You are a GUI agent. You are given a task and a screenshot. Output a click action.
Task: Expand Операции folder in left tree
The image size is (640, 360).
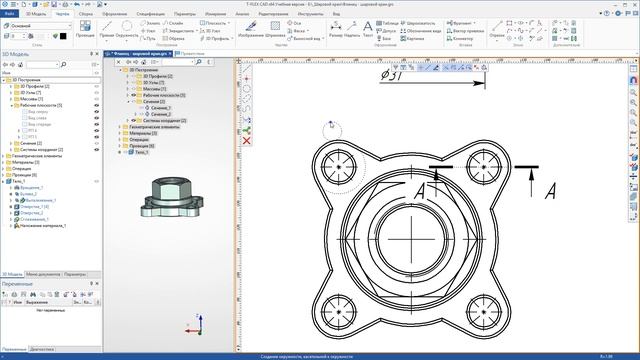pos(3,169)
